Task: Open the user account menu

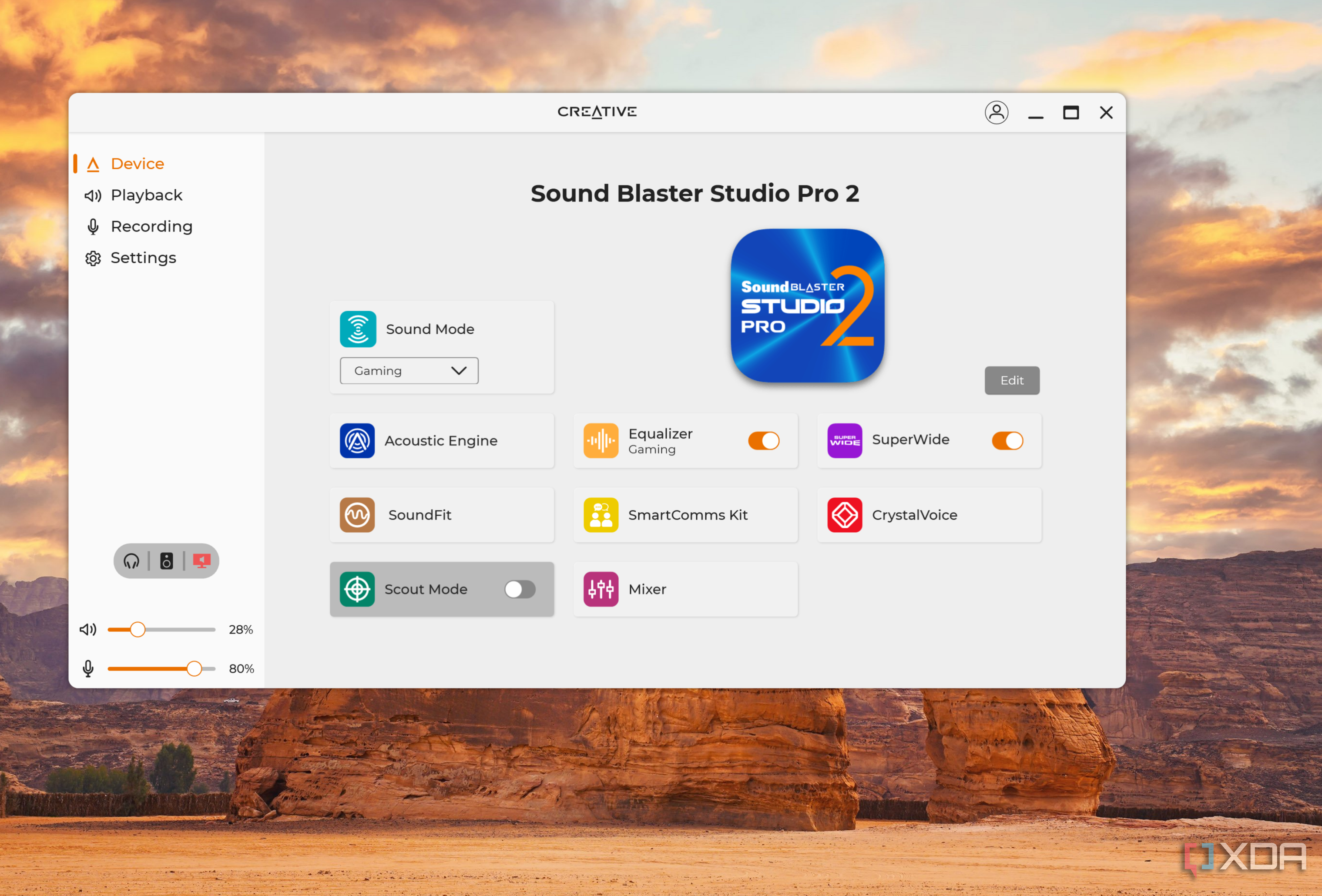Action: coord(997,113)
